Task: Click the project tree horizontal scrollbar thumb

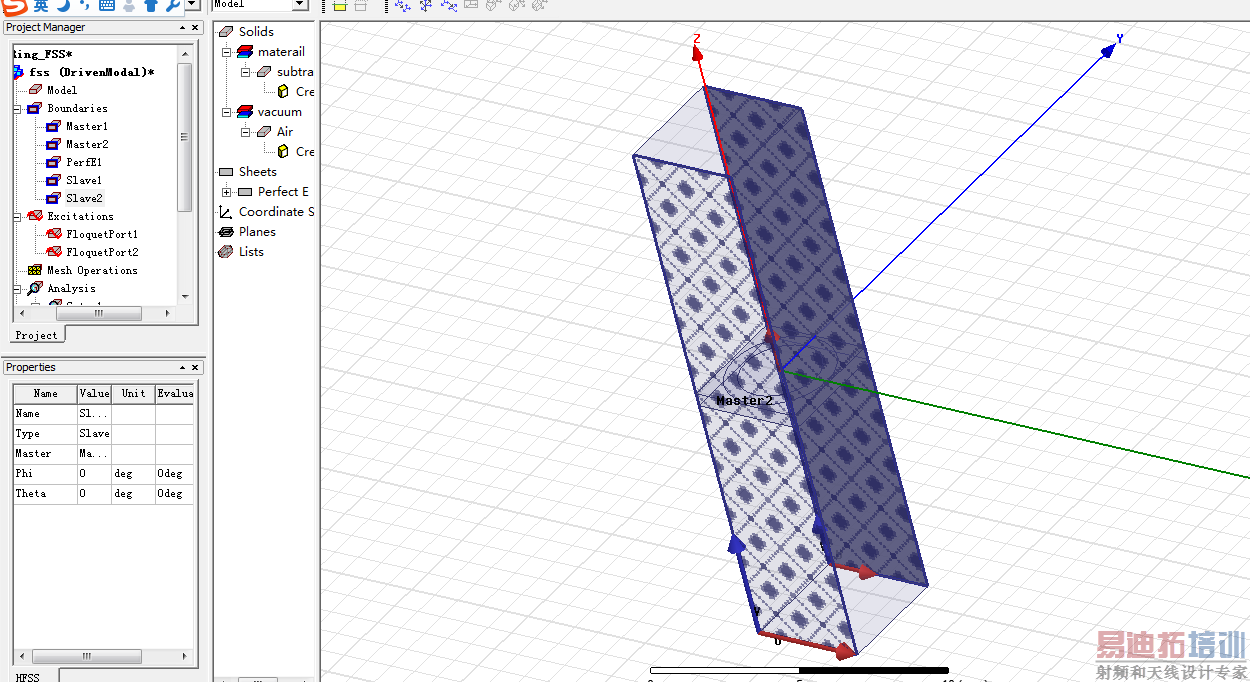Action: click(99, 313)
